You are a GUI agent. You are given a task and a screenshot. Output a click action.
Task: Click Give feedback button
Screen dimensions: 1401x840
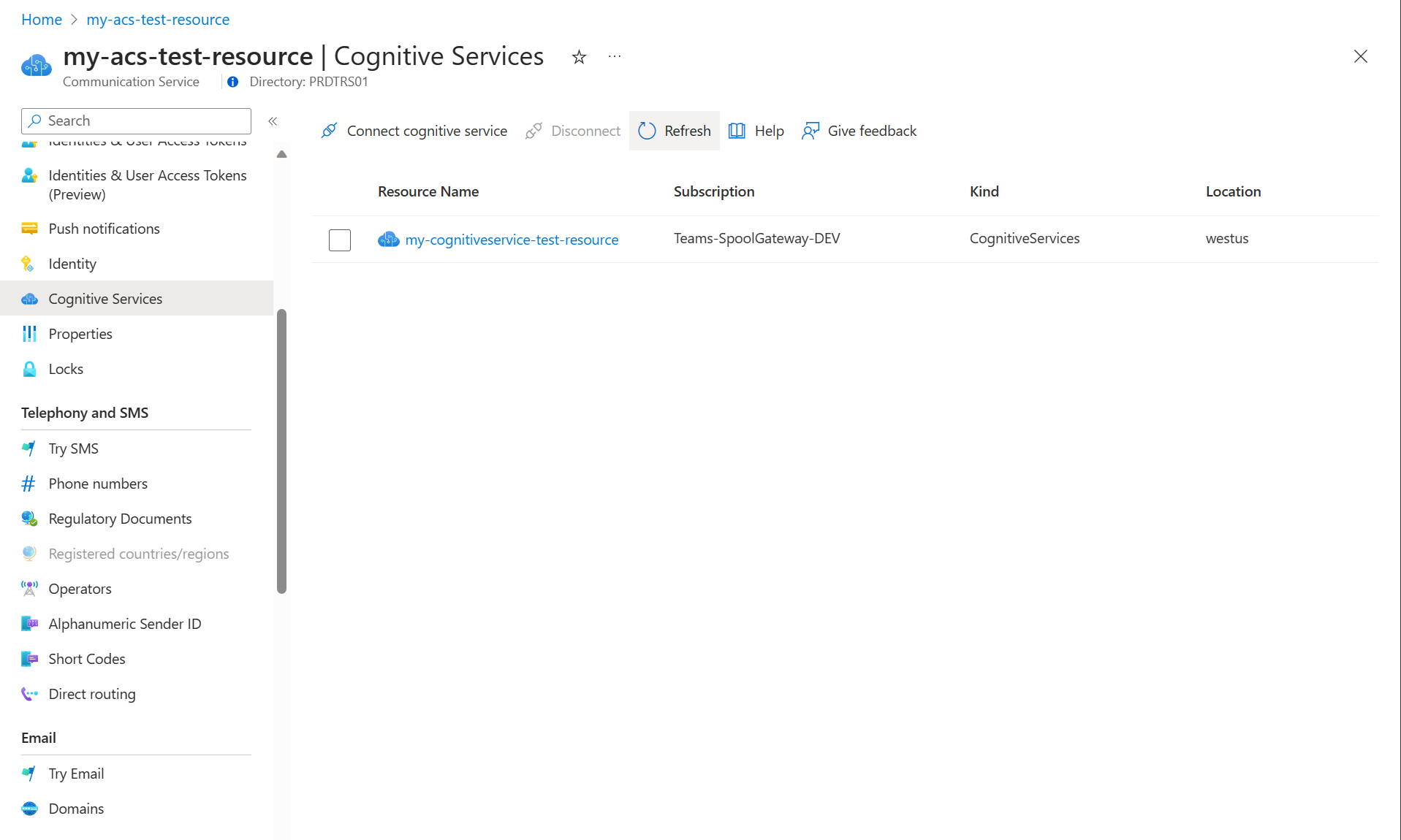coord(859,131)
